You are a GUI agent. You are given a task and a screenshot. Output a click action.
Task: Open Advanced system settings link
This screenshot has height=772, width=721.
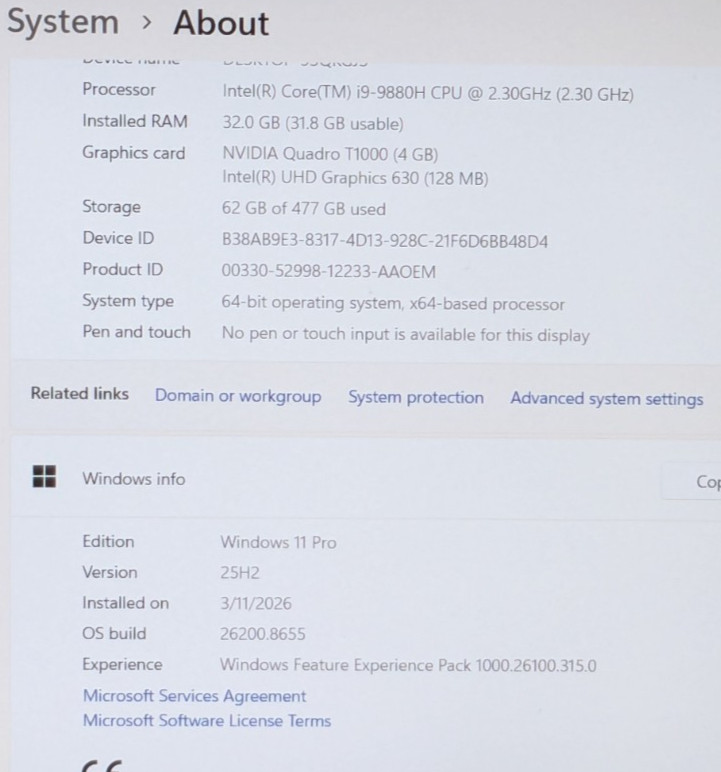[x=607, y=398]
